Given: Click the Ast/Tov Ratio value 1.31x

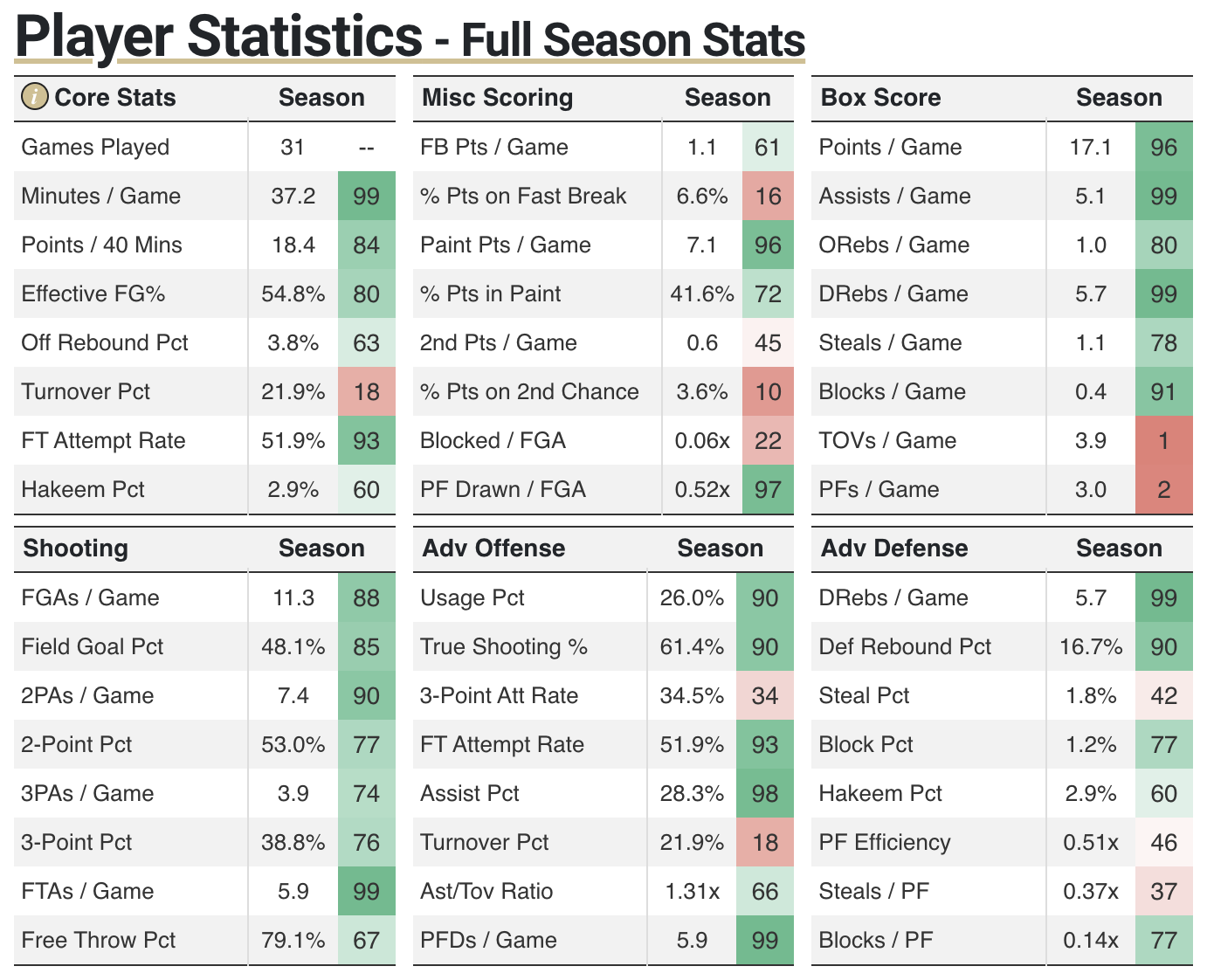Looking at the screenshot, I should coord(693,891).
